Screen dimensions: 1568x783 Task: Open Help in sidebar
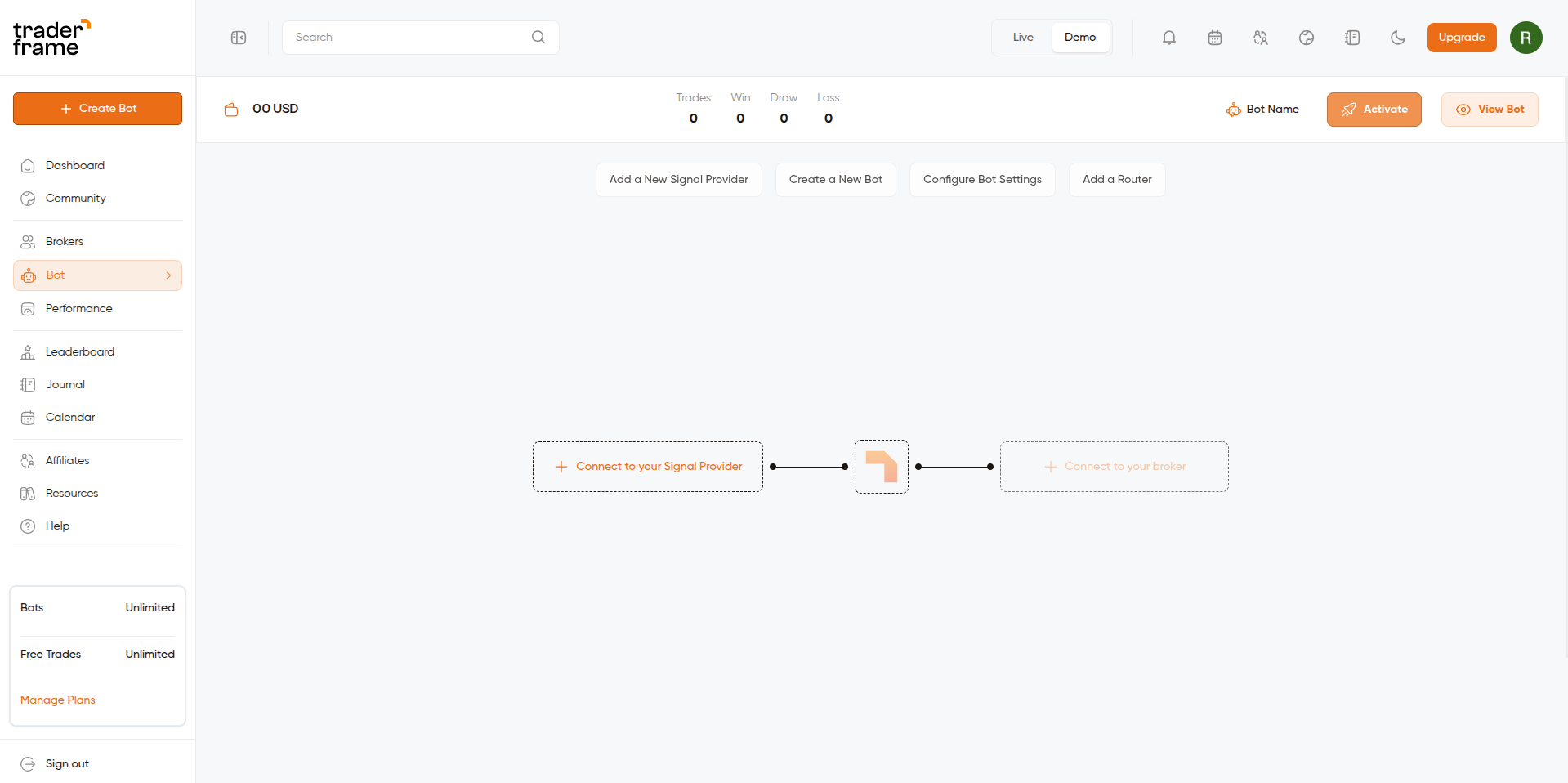[x=97, y=526]
